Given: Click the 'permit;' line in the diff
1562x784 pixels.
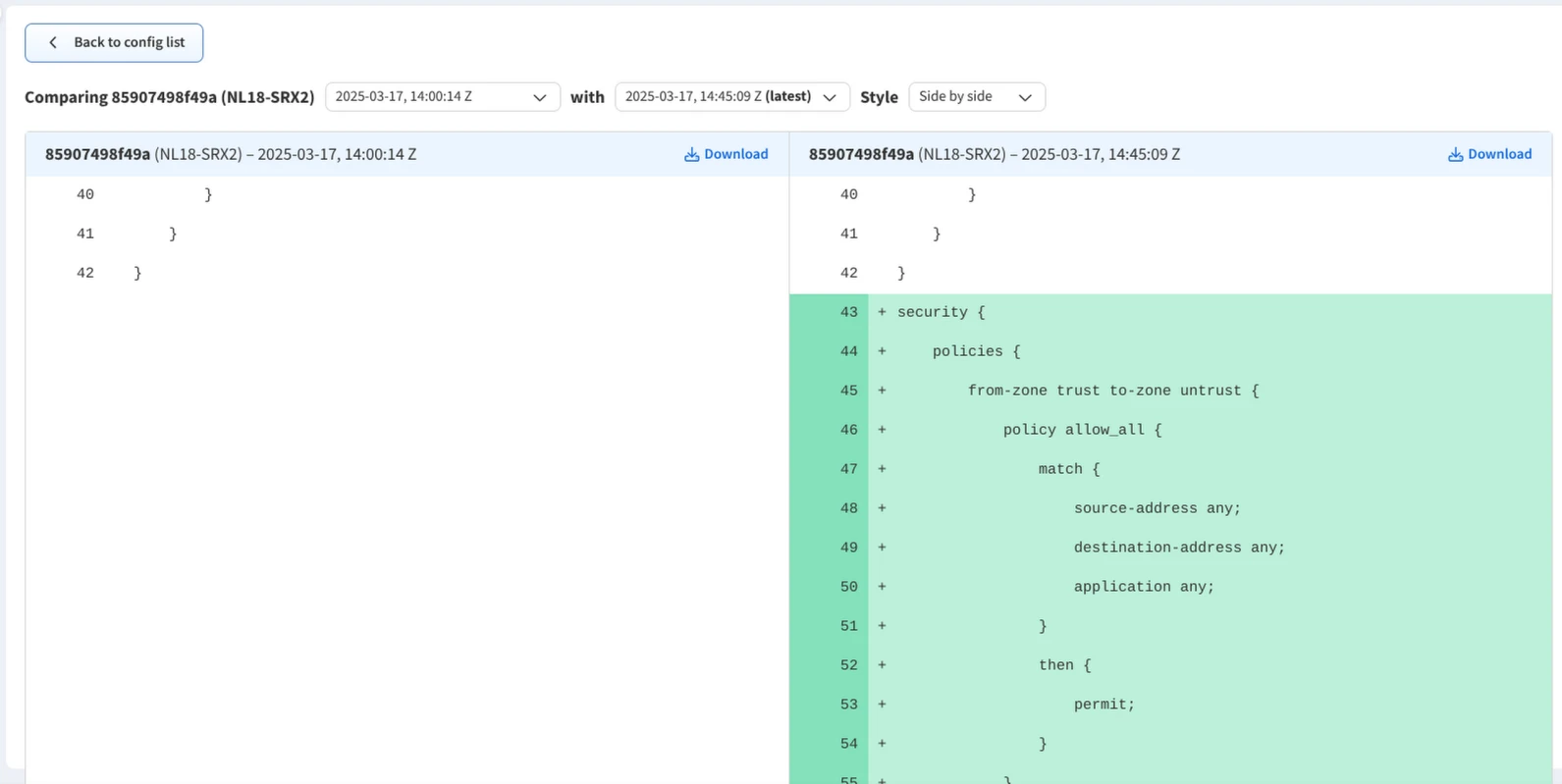Looking at the screenshot, I should (1104, 705).
